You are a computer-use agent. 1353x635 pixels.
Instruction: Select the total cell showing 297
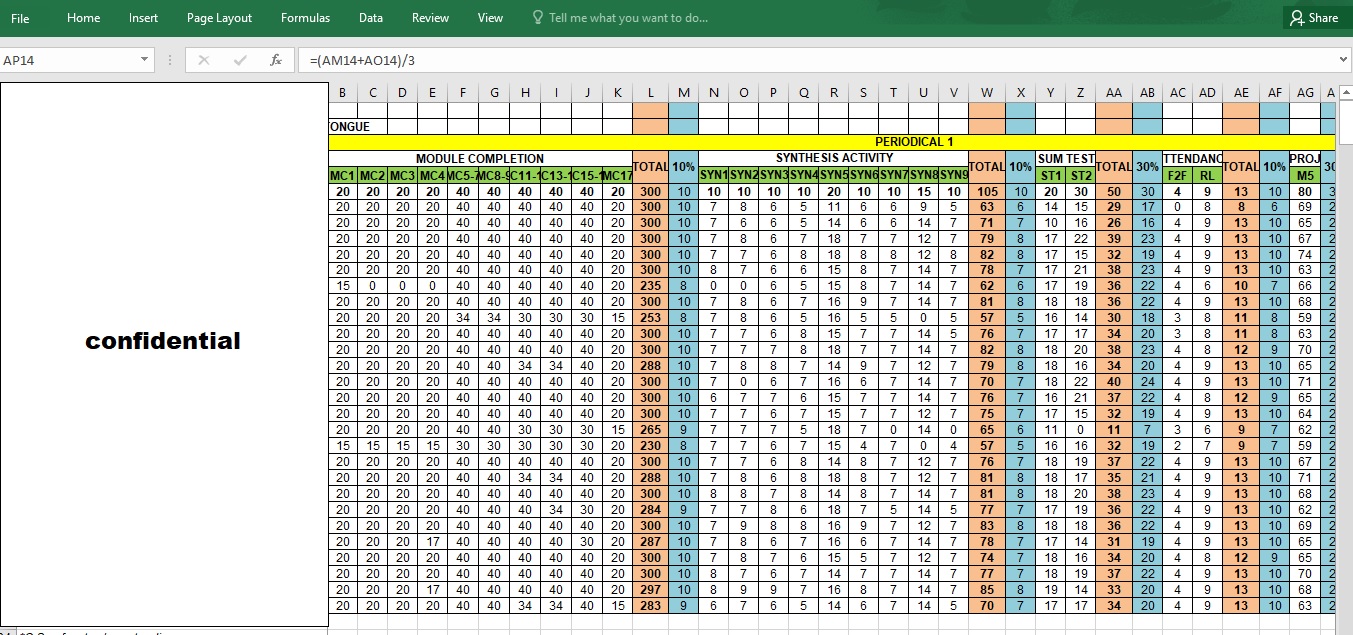[650, 589]
